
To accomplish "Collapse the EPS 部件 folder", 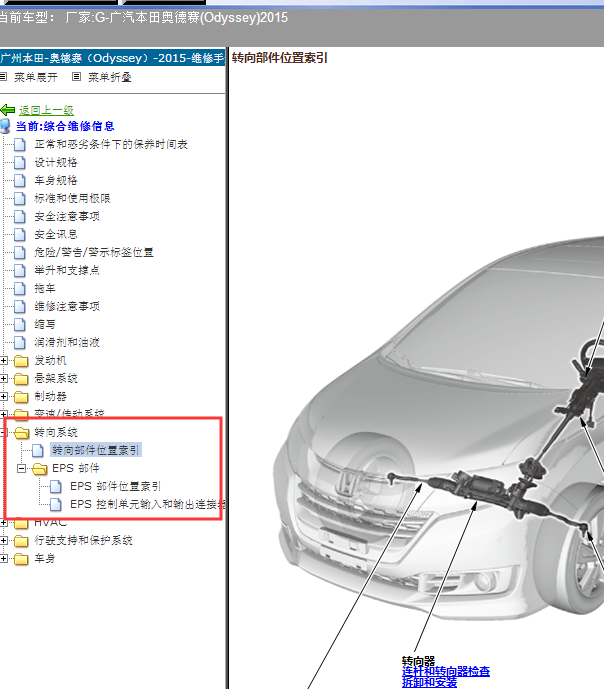I will [x=21, y=468].
